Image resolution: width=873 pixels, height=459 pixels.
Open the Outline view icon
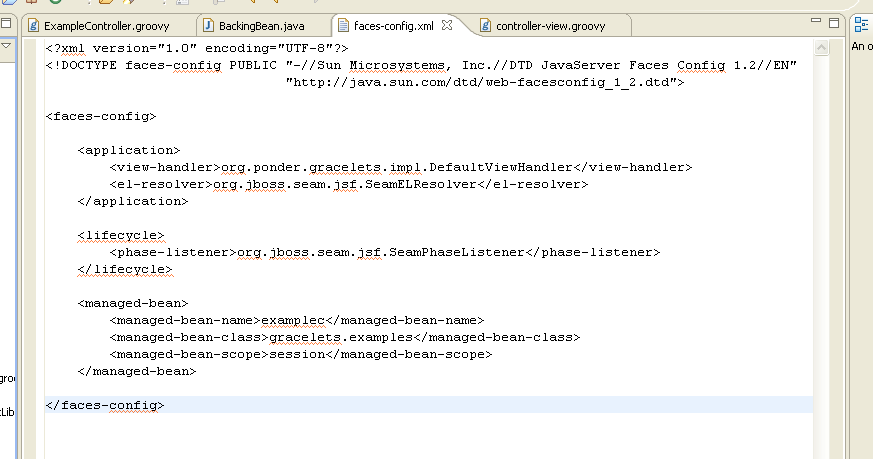[x=860, y=25]
